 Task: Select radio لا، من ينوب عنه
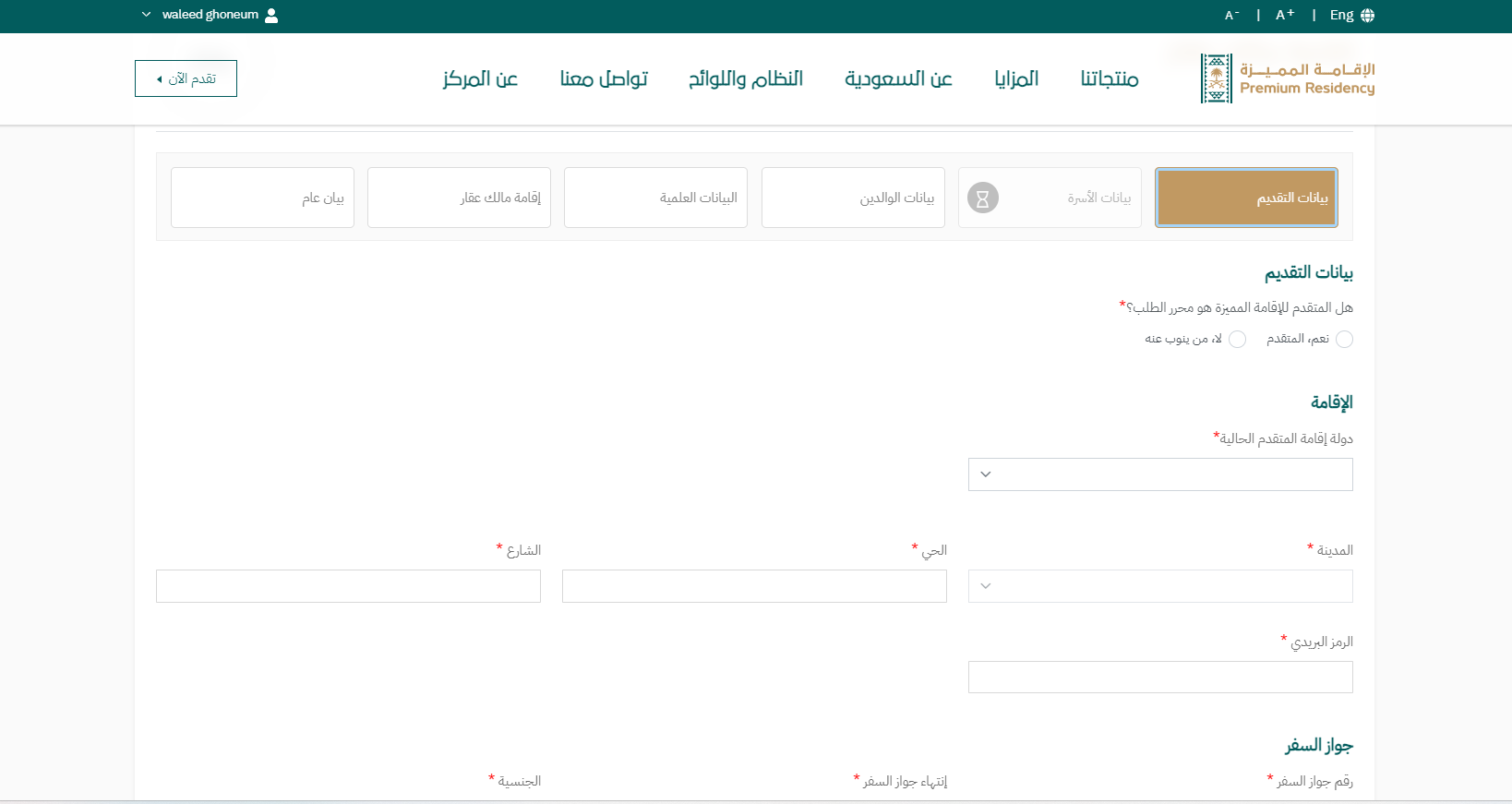[x=1238, y=340]
